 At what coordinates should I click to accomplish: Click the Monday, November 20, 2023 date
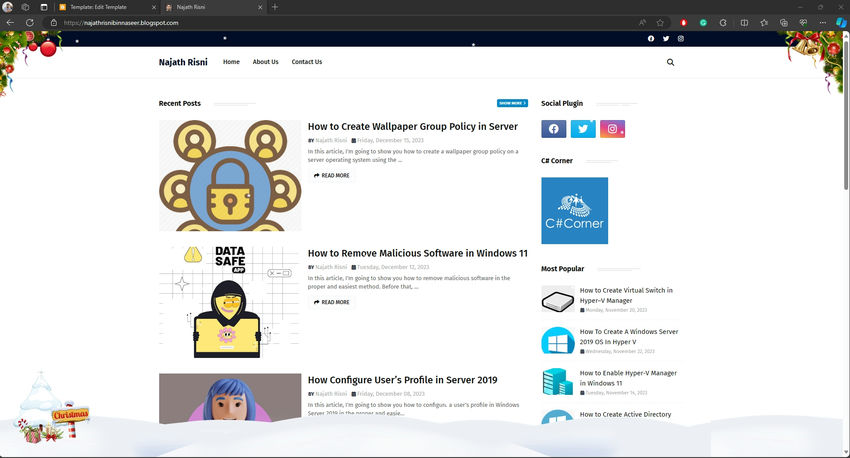(616, 310)
